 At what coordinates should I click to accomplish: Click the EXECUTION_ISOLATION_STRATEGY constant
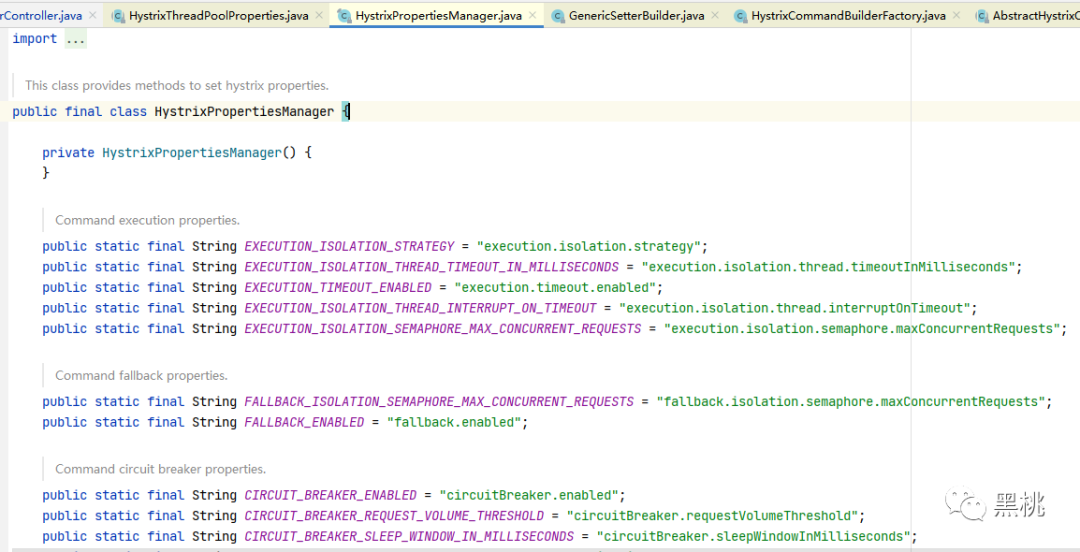click(x=349, y=247)
